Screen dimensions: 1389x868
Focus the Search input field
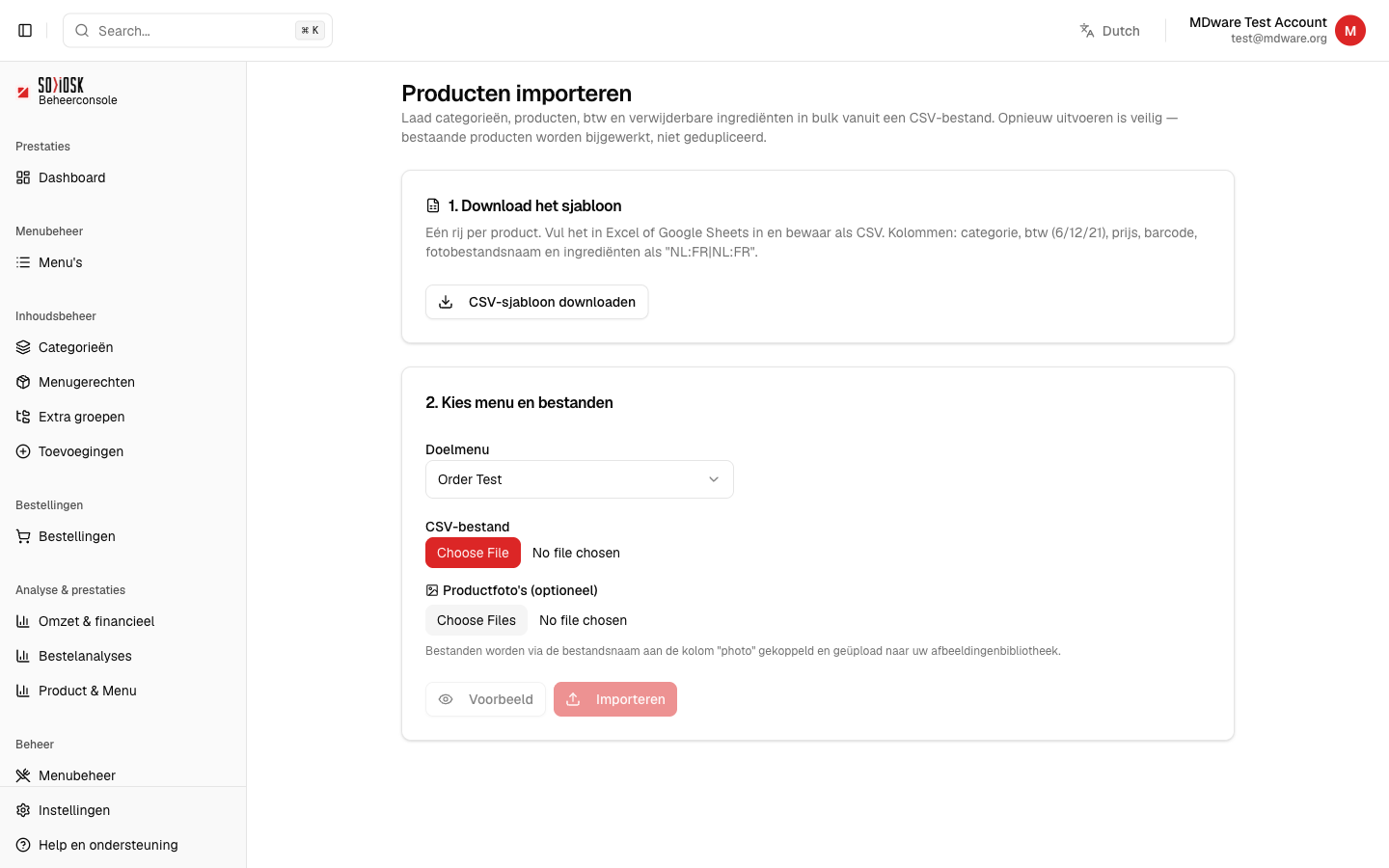198,31
